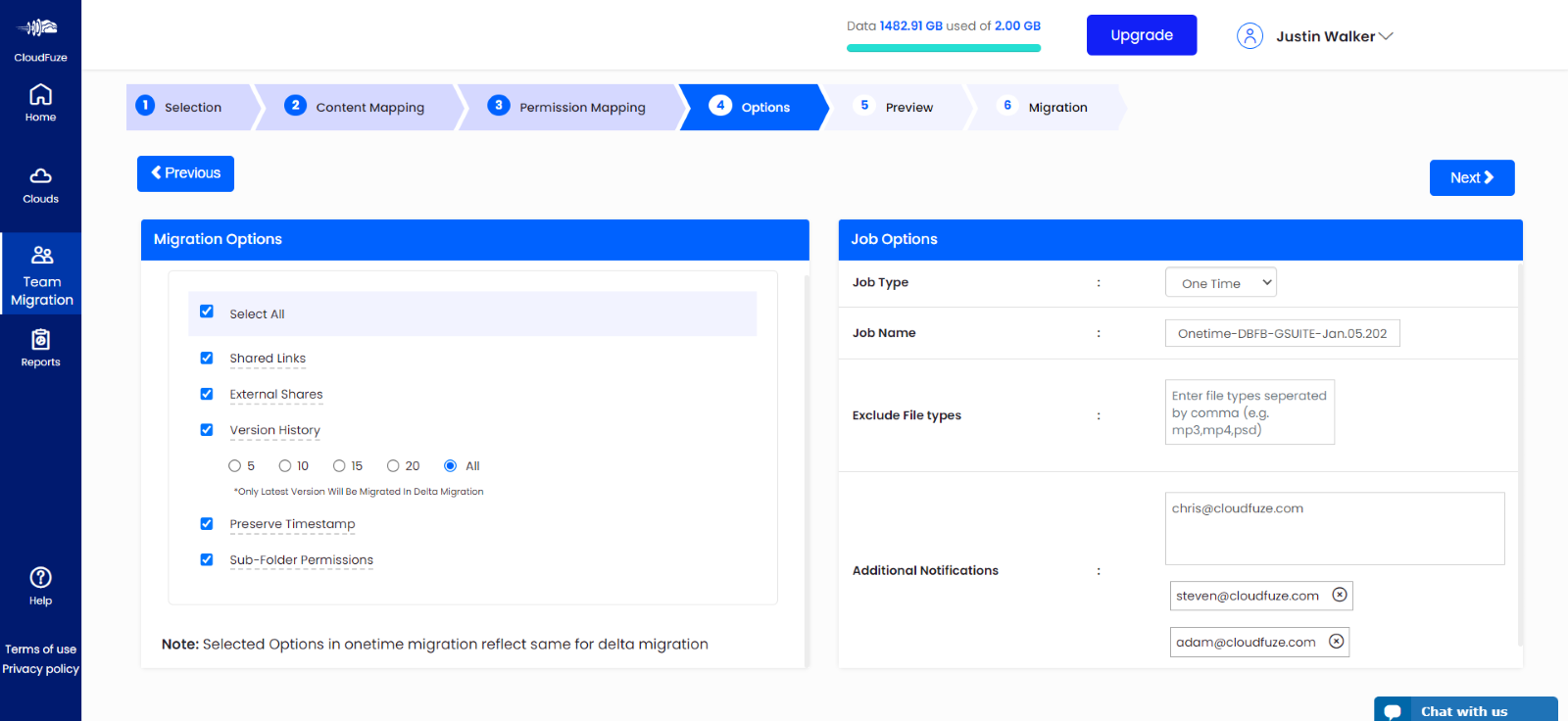Click the CloudFuze logo icon
Viewport: 1568px width, 721px height.
tap(40, 28)
